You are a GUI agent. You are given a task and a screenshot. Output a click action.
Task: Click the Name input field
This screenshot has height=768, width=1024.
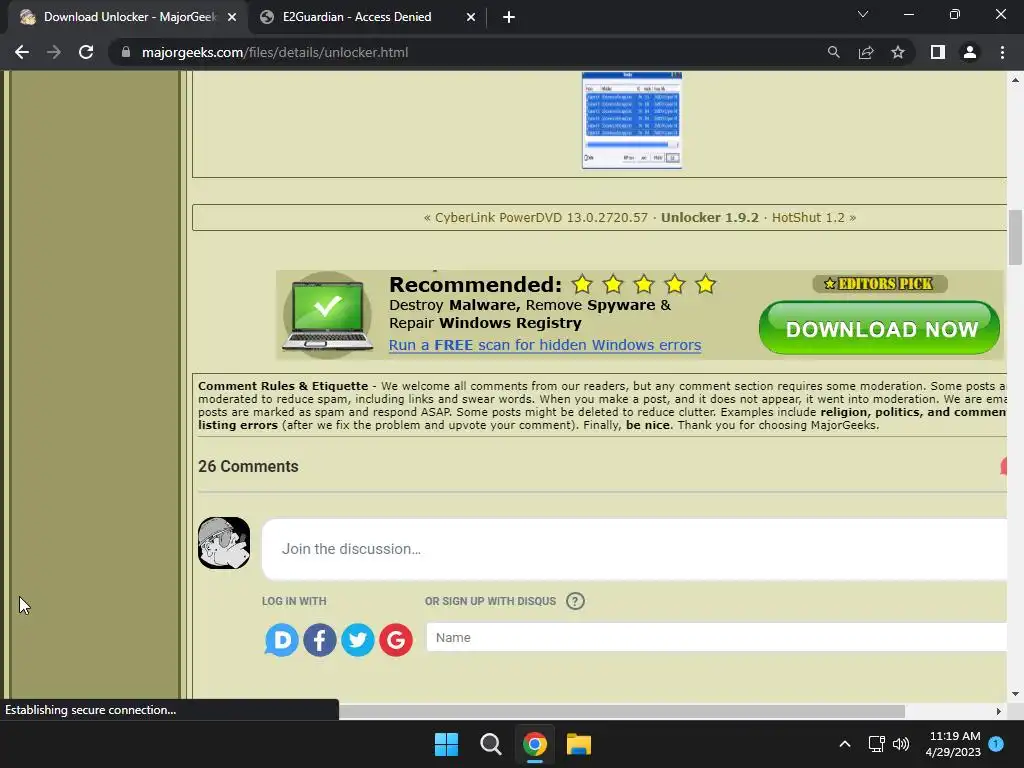[x=716, y=637]
